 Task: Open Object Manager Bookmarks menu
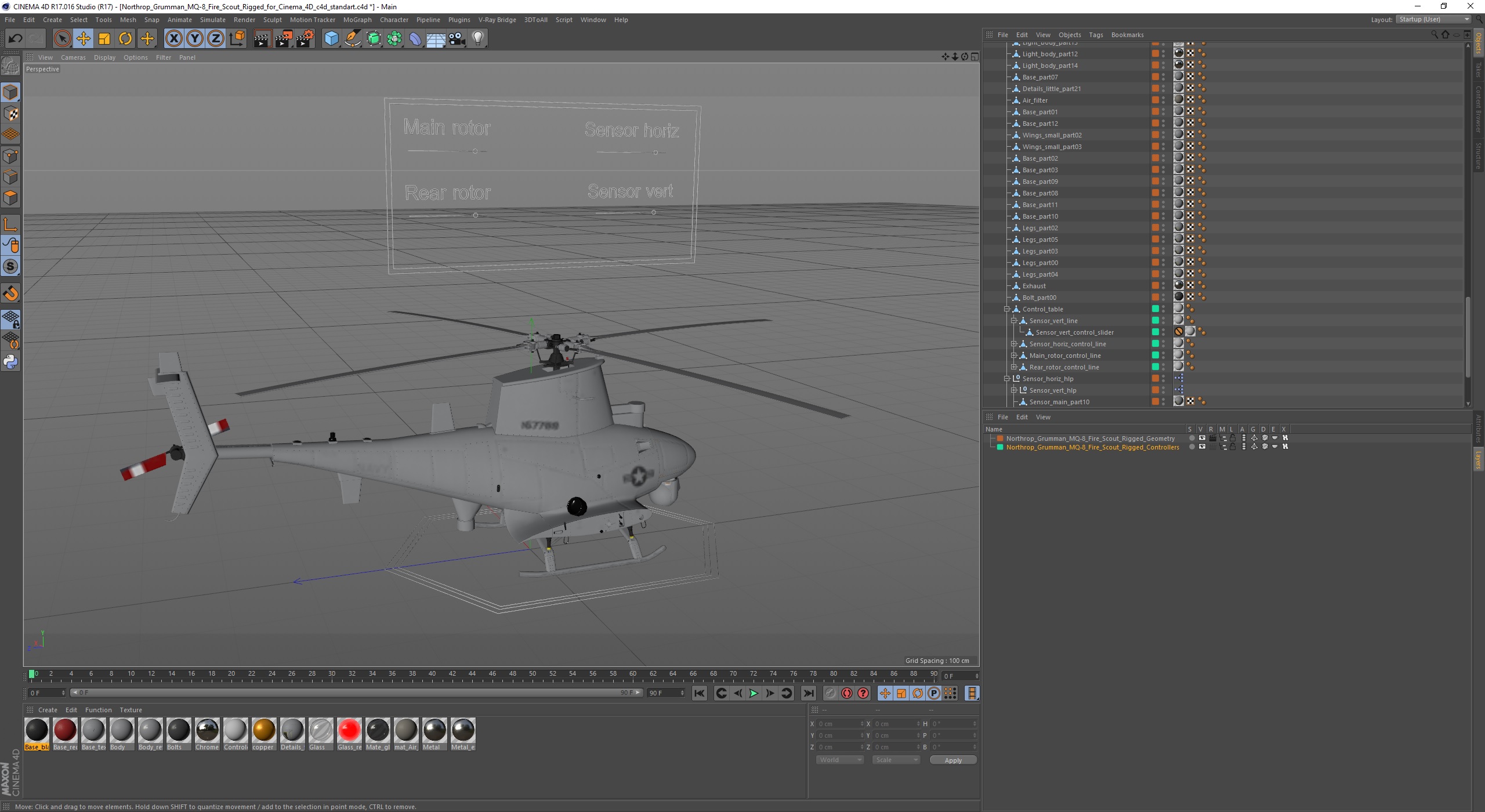click(1127, 35)
